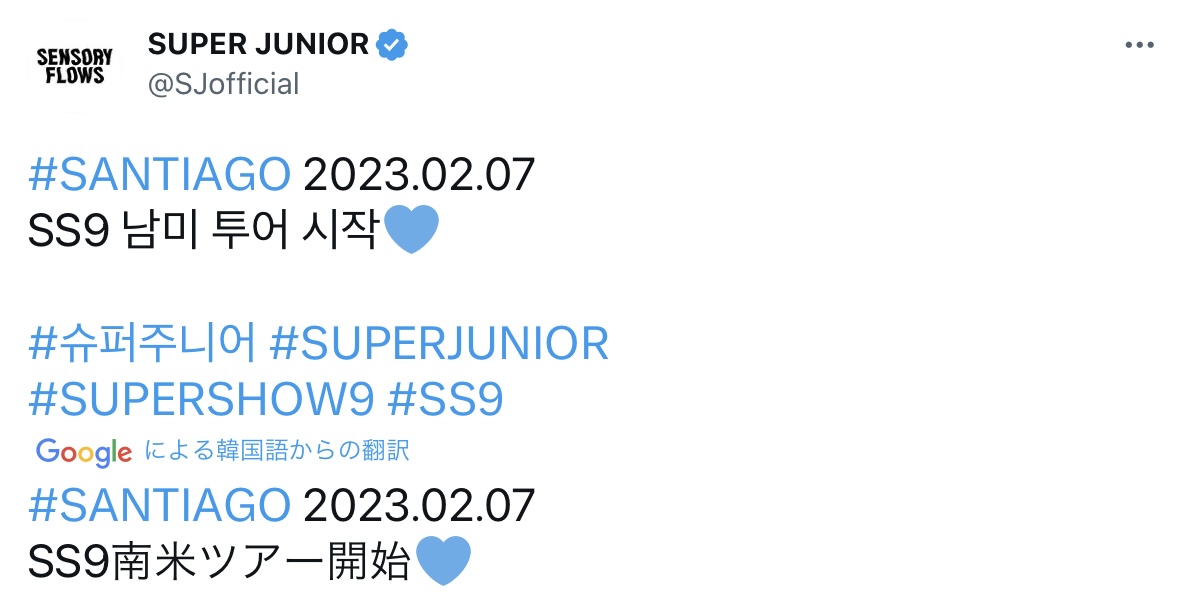Screen dimensions: 1184x606
Task: Select the date text 2023.02.07
Action: (x=422, y=176)
